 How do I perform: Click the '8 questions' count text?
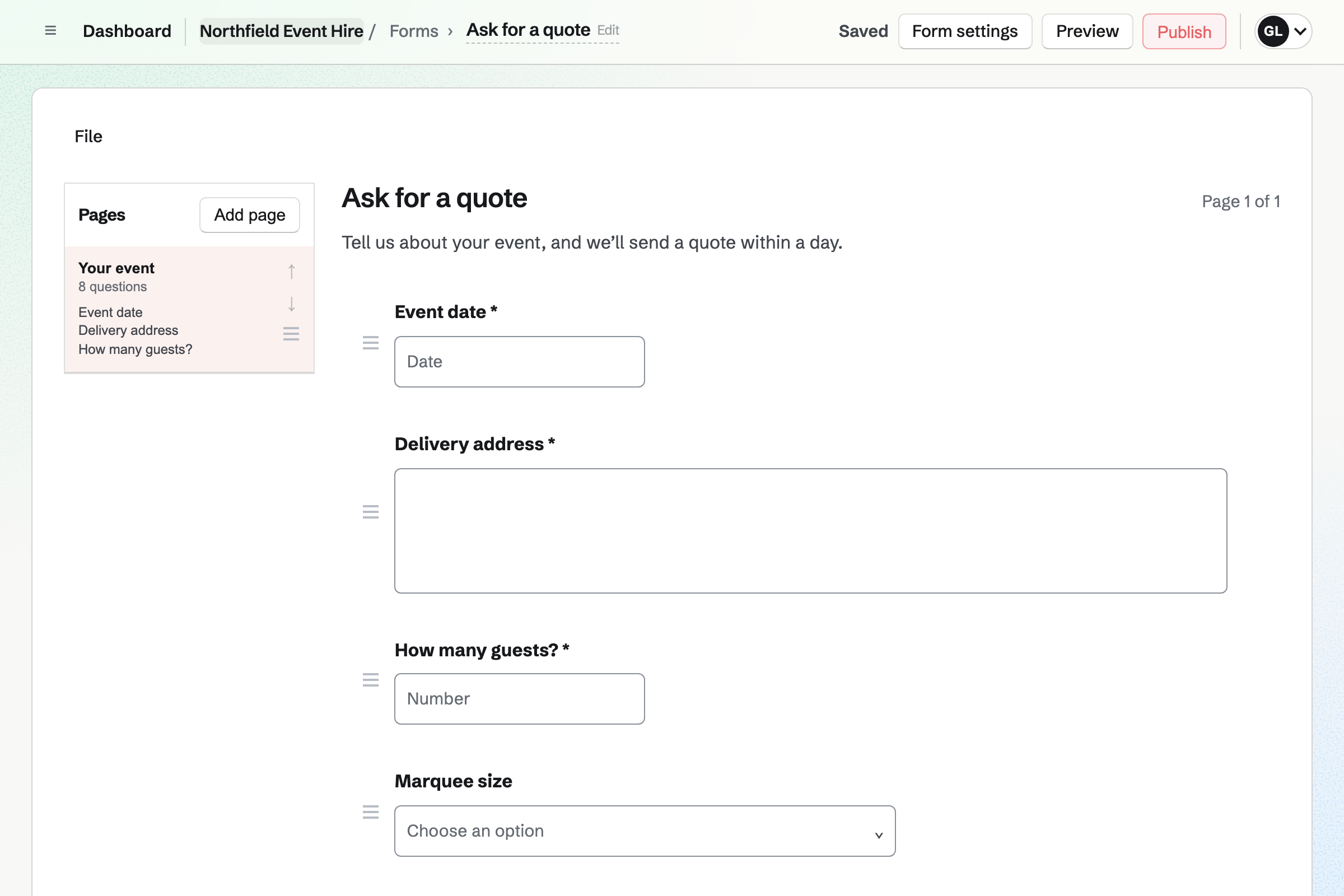(113, 287)
